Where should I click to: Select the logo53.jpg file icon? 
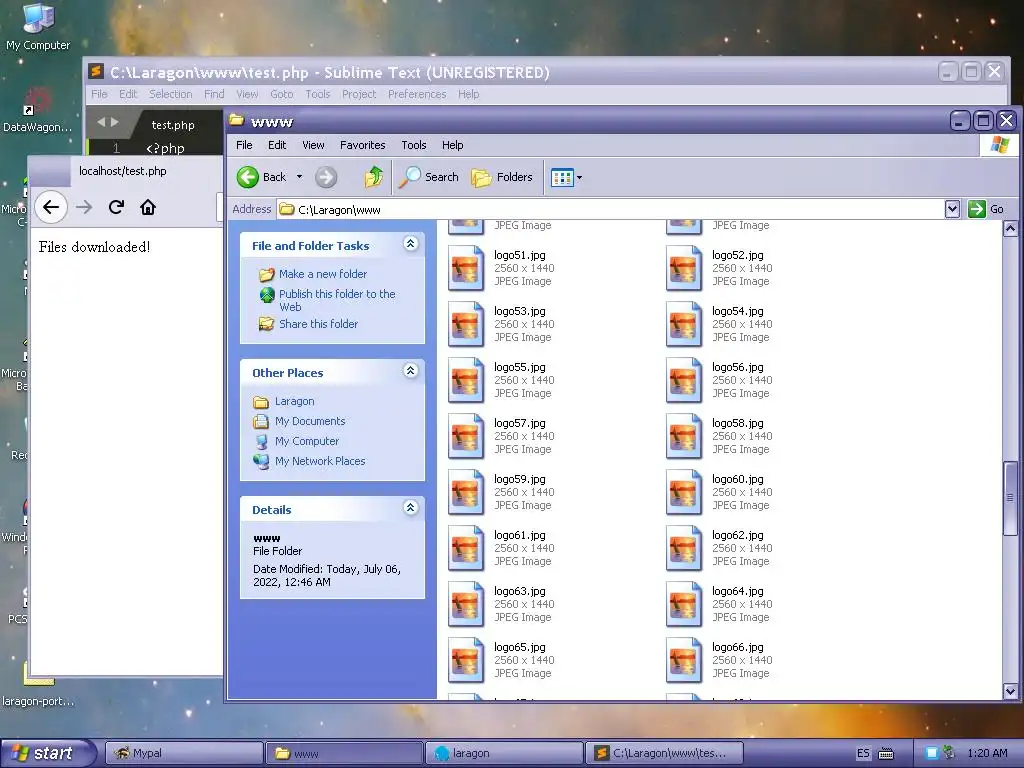tap(466, 324)
